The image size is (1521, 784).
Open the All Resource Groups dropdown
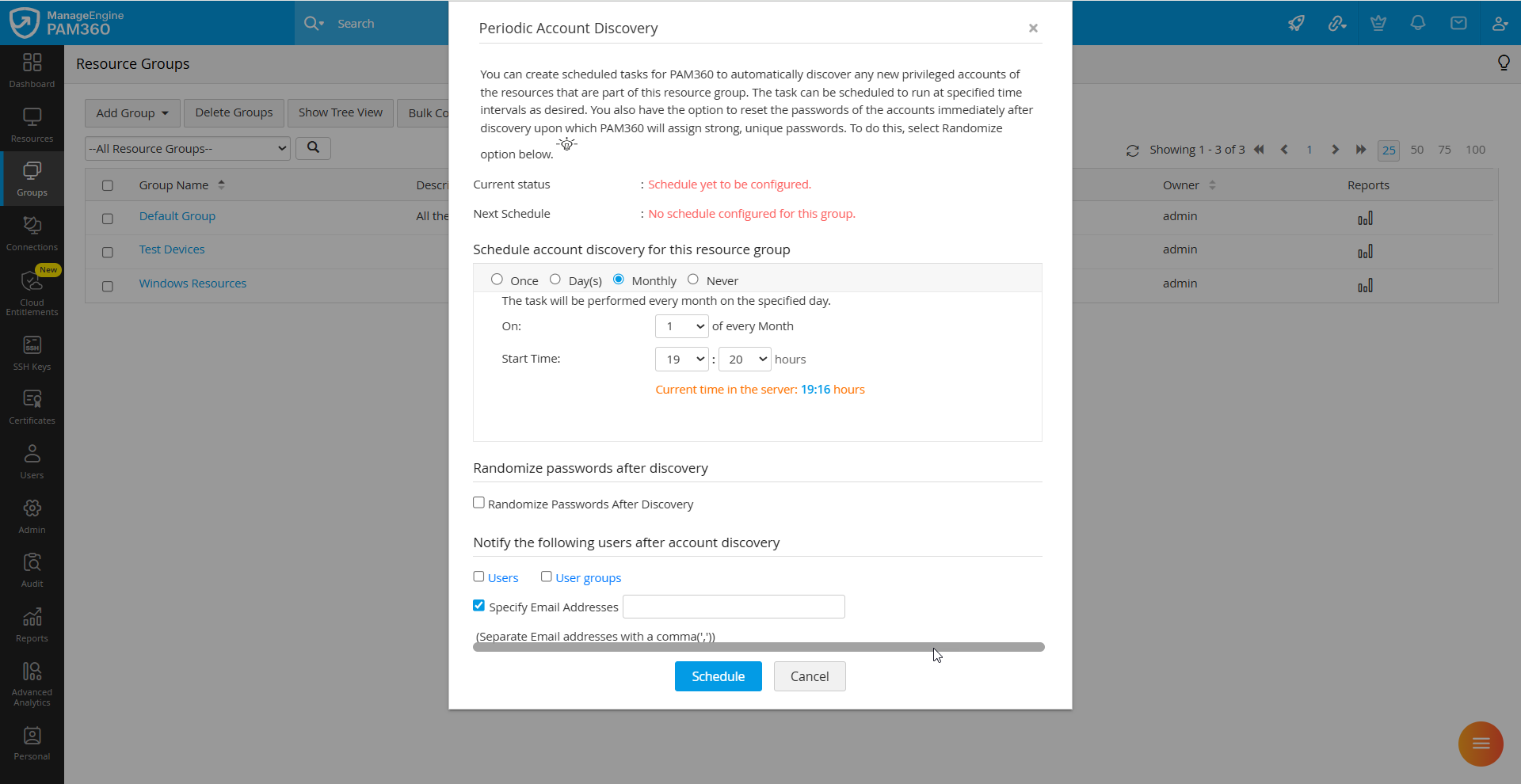[x=187, y=148]
